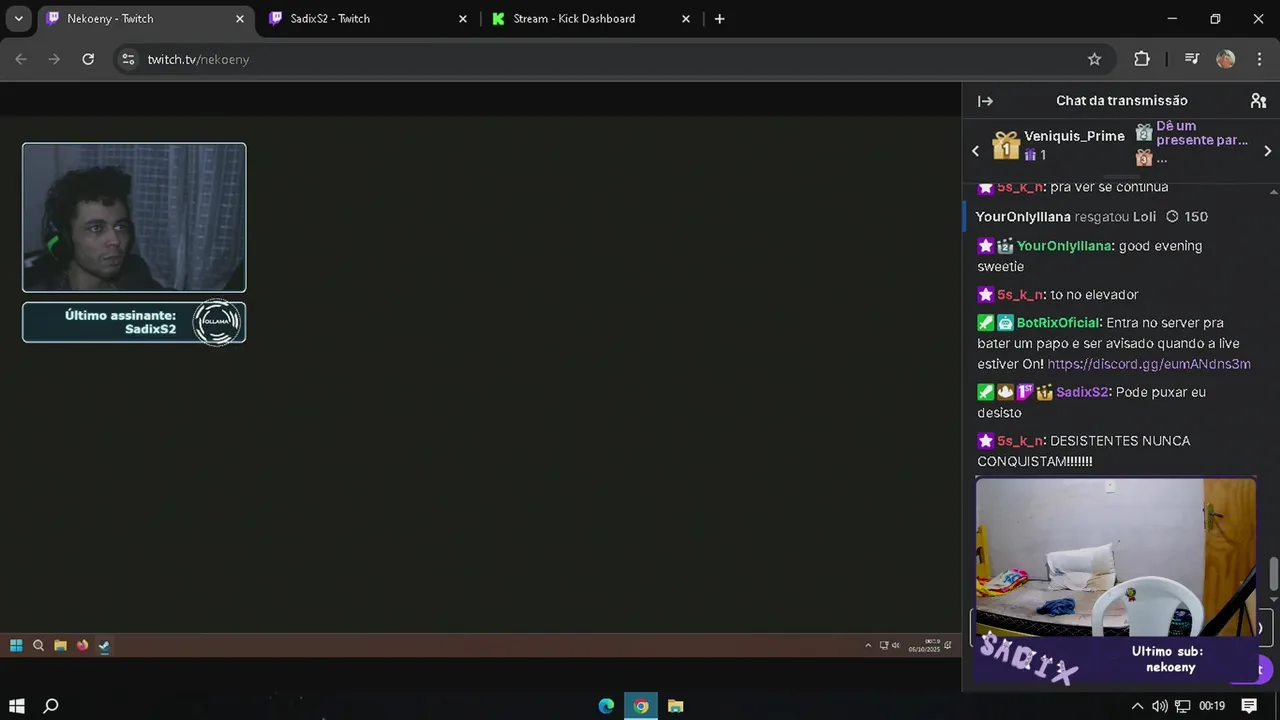Open BotRixOficial username in chat

point(1059,323)
